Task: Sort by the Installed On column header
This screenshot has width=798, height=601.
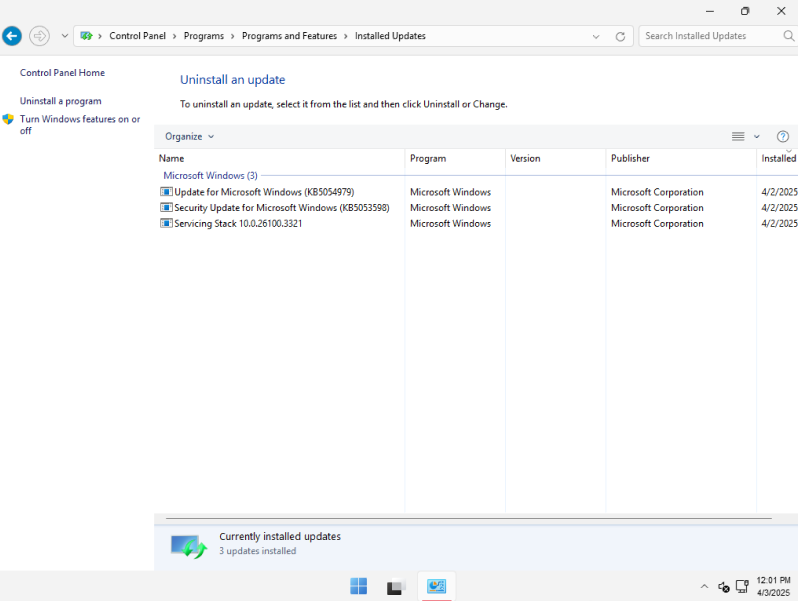Action: click(x=778, y=158)
